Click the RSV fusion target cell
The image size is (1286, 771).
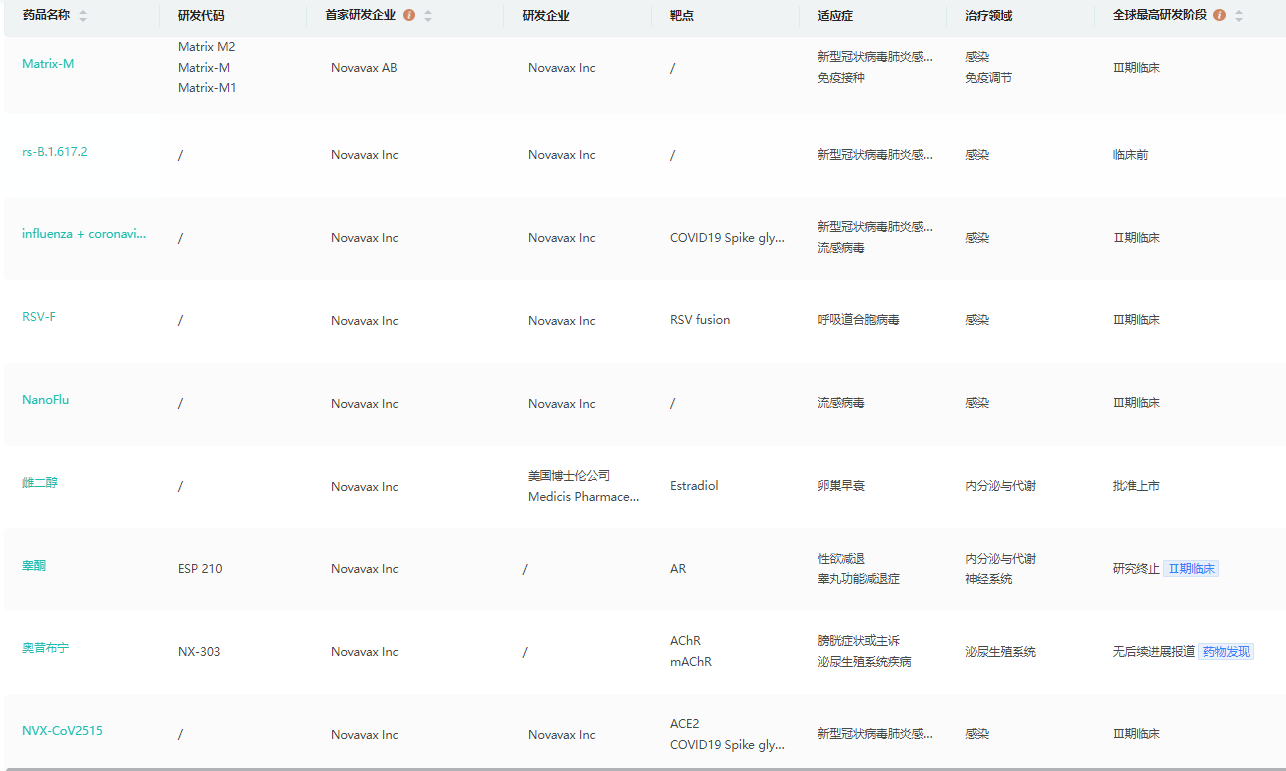[700, 320]
